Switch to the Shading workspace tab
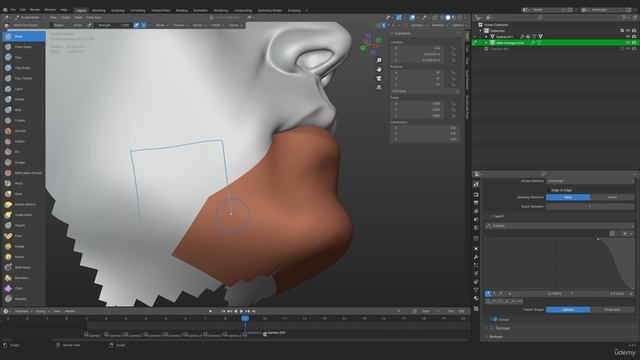Screen dimensions: 640x360 click(x=181, y=10)
